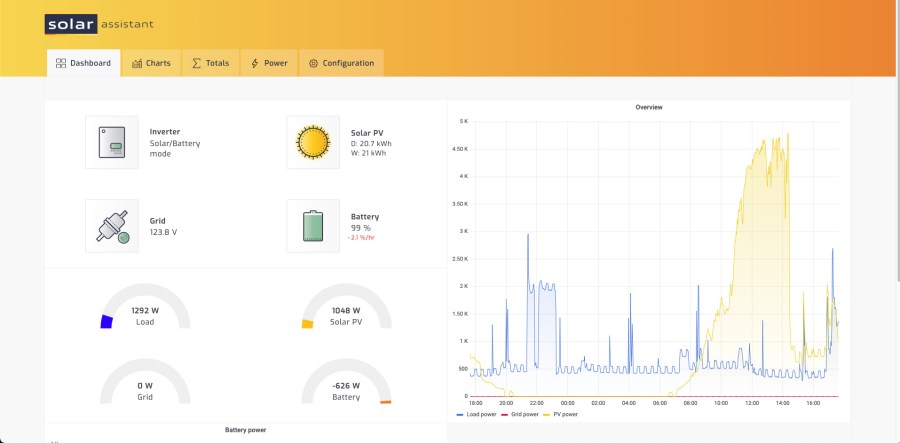Click the PV power peak in Overview chart

[788, 135]
